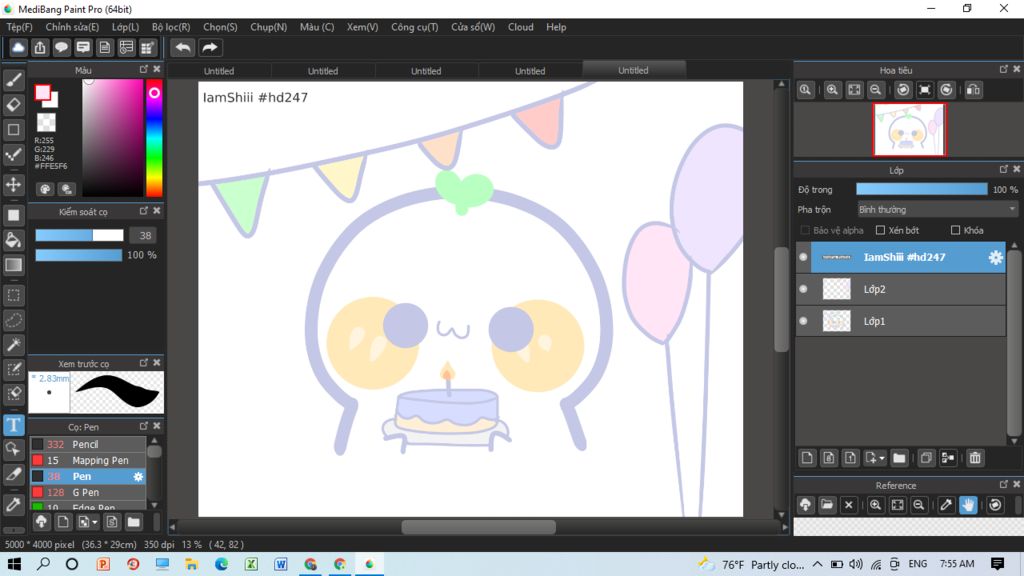Zoom in on the Reference panel

point(876,505)
